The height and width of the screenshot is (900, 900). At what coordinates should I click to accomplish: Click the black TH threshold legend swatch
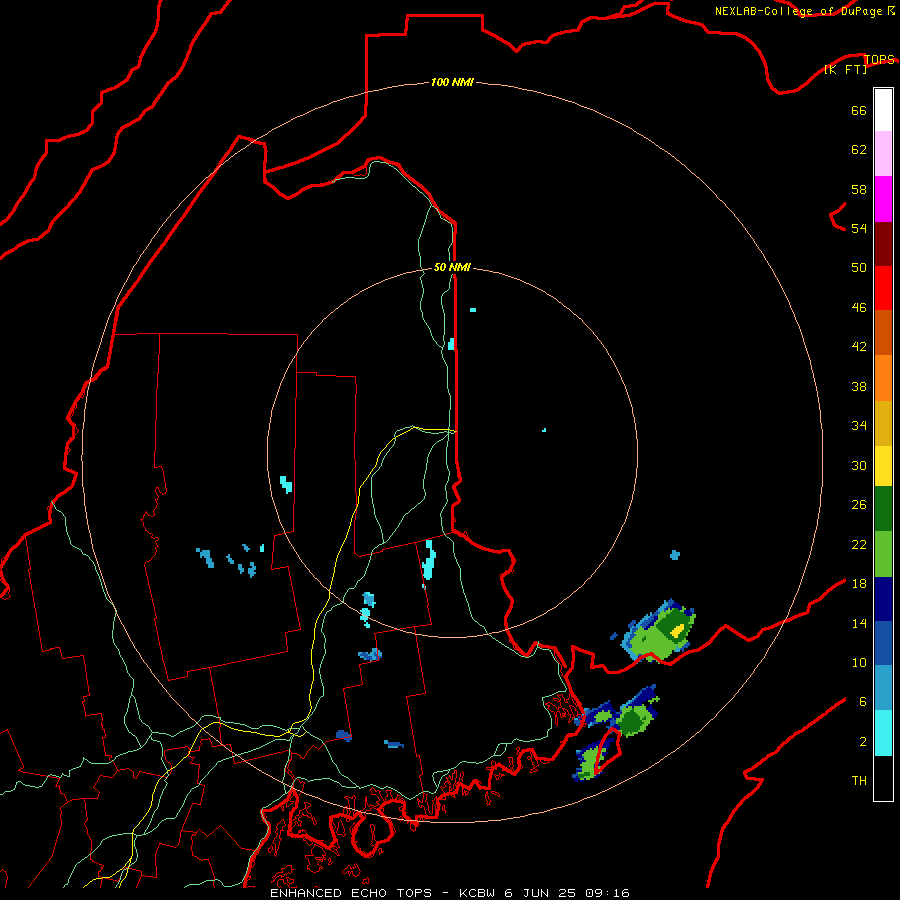click(x=883, y=778)
